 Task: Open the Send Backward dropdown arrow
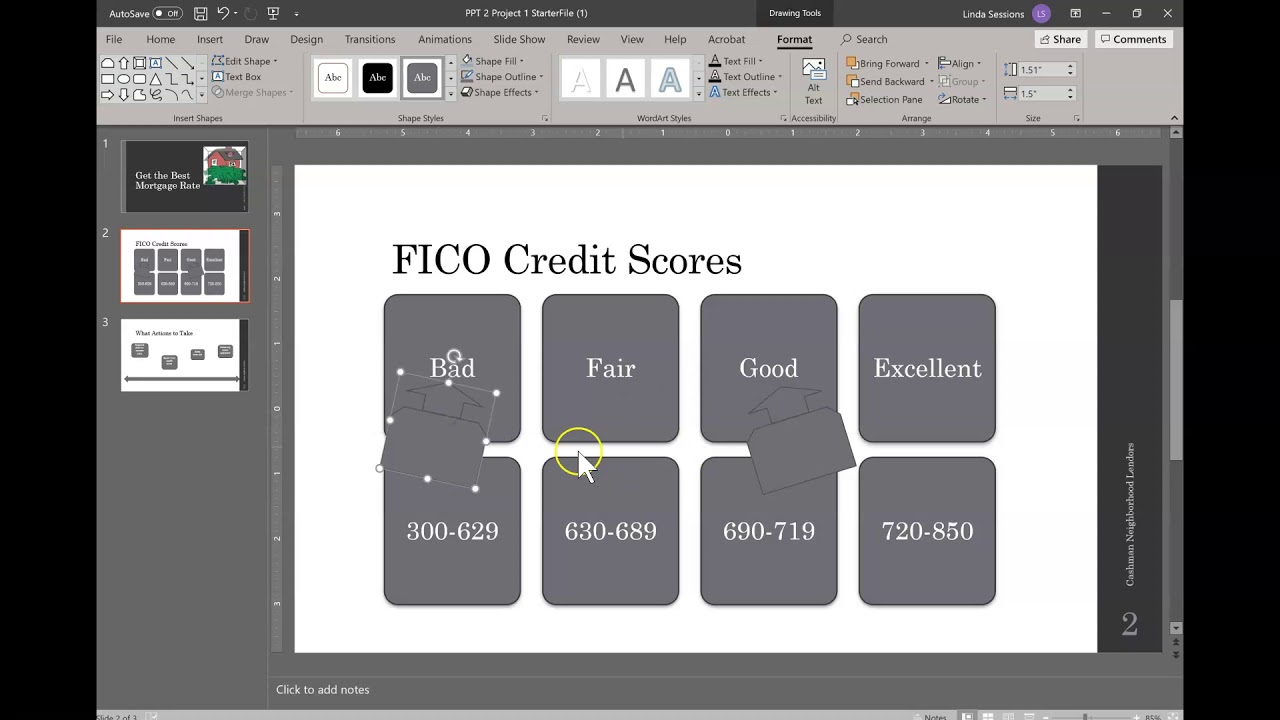tap(931, 81)
